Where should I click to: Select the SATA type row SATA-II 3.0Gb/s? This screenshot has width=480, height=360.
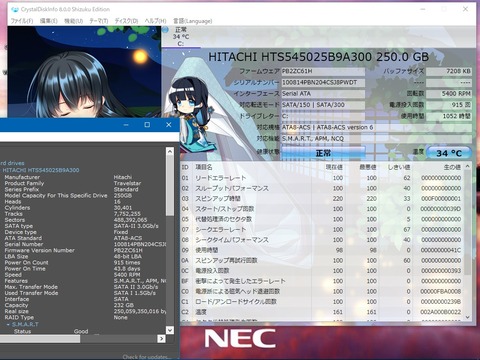coord(83,226)
